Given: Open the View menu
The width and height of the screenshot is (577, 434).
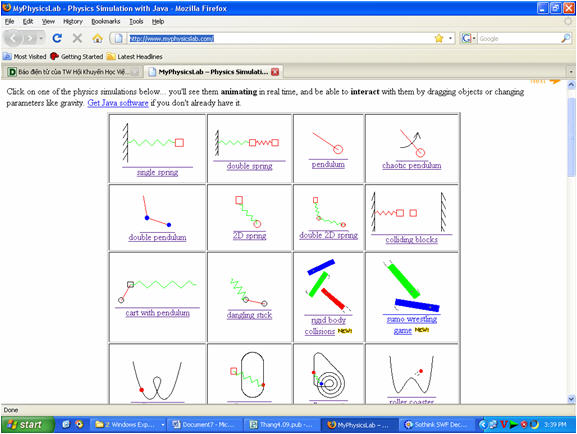Looking at the screenshot, I should coord(48,21).
